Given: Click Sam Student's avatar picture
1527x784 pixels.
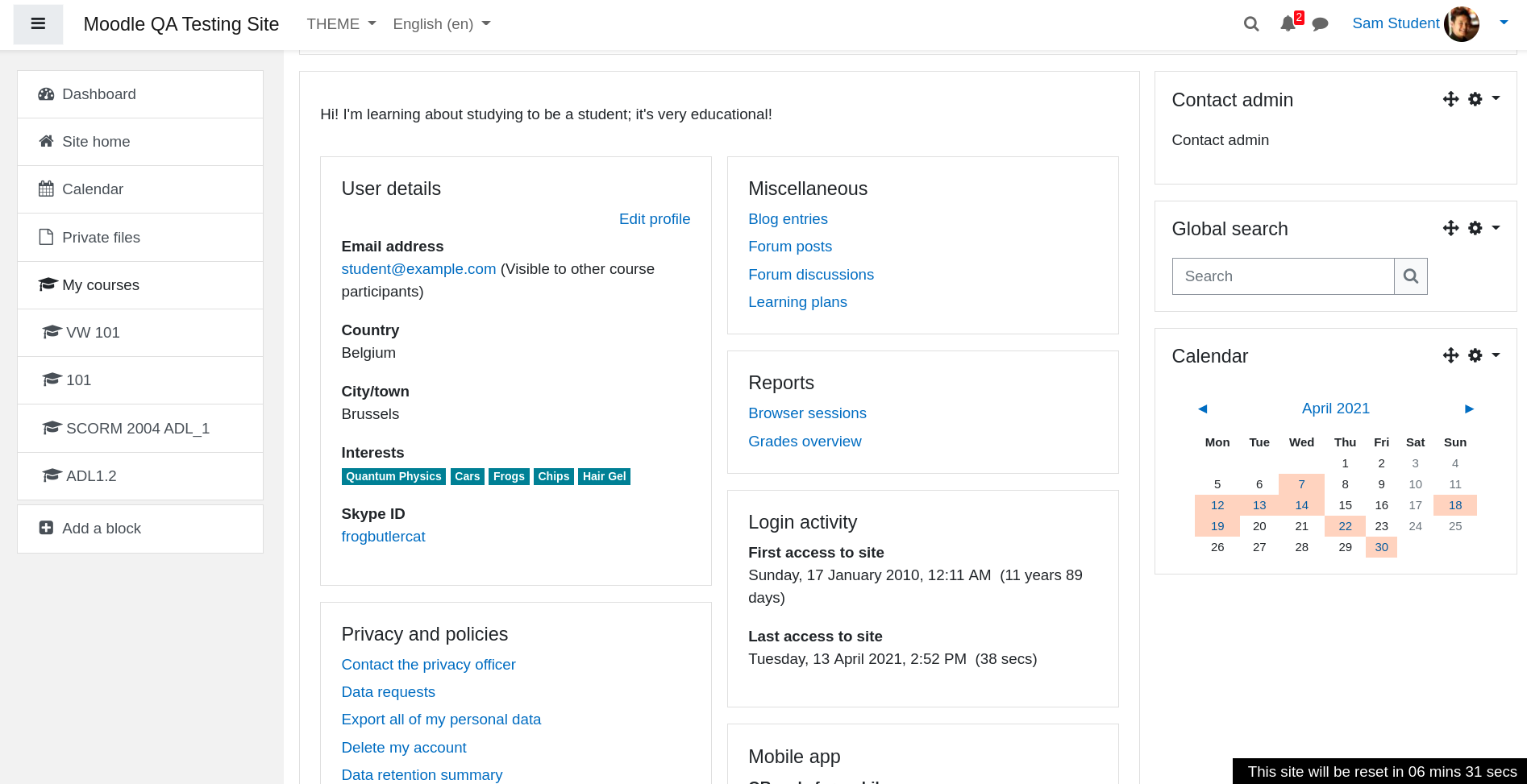Looking at the screenshot, I should click(1462, 24).
